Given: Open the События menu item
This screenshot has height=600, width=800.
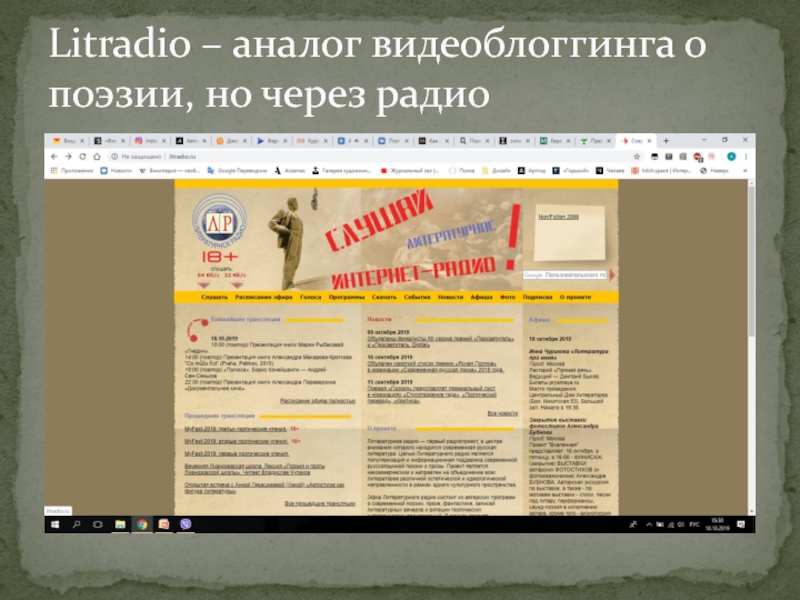Looking at the screenshot, I should tap(417, 297).
